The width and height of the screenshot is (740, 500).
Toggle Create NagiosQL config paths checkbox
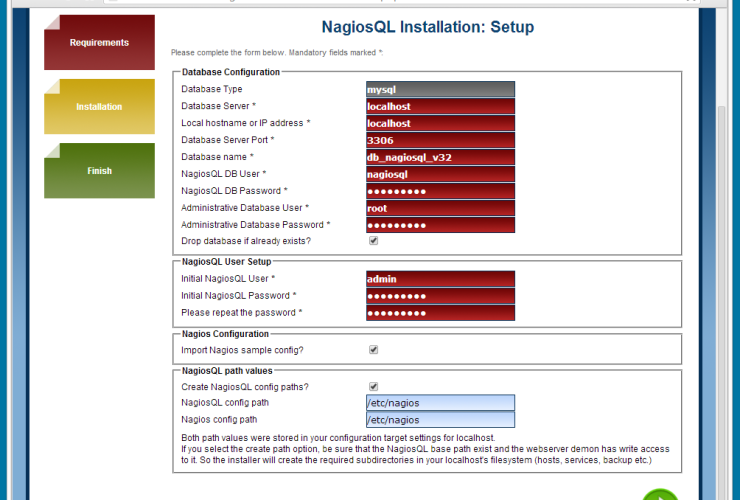point(373,386)
